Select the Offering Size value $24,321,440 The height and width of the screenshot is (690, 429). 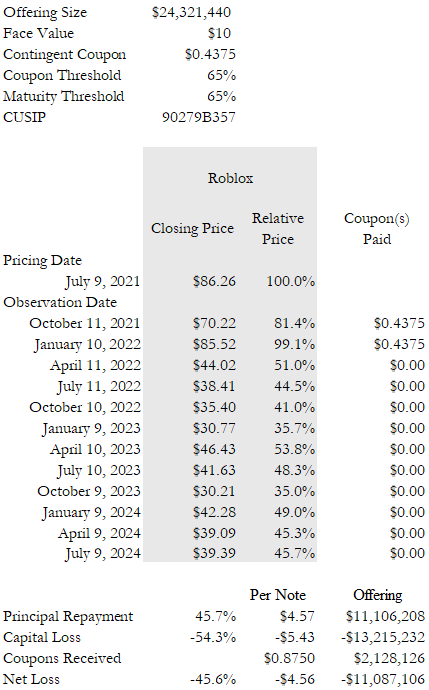(x=191, y=12)
